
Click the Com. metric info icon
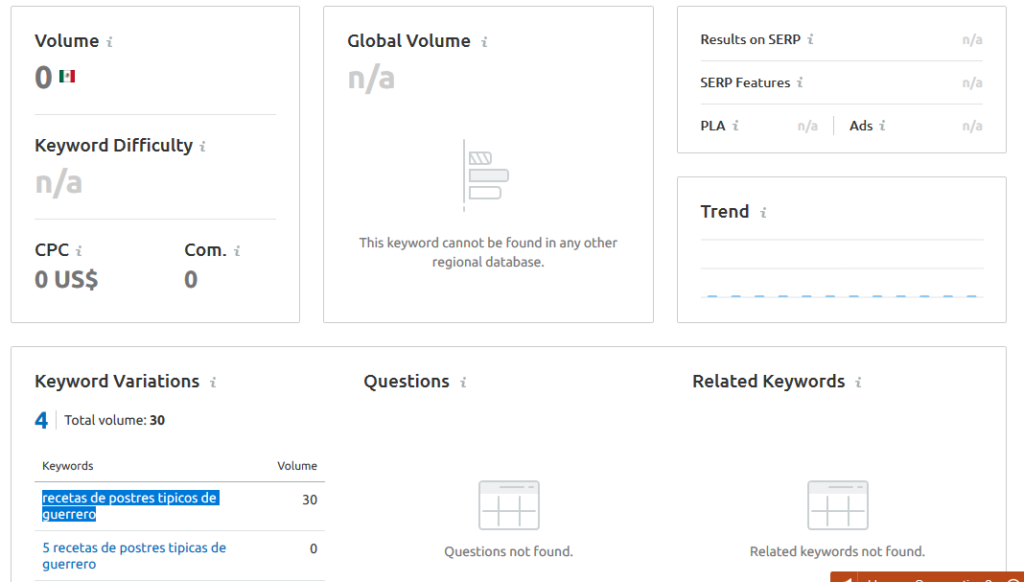[237, 250]
